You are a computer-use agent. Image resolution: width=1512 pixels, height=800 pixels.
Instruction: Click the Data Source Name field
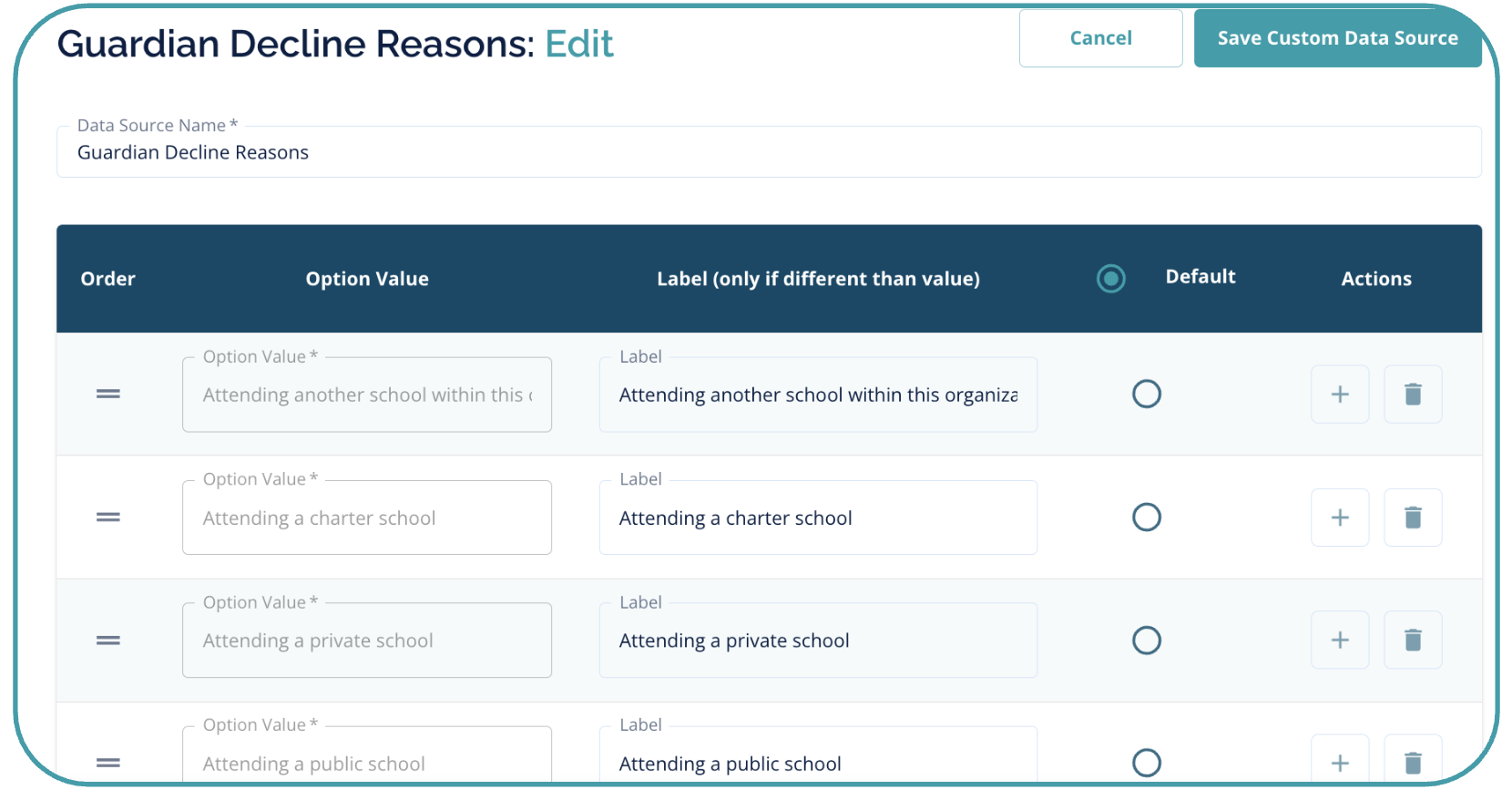pyautogui.click(x=768, y=152)
